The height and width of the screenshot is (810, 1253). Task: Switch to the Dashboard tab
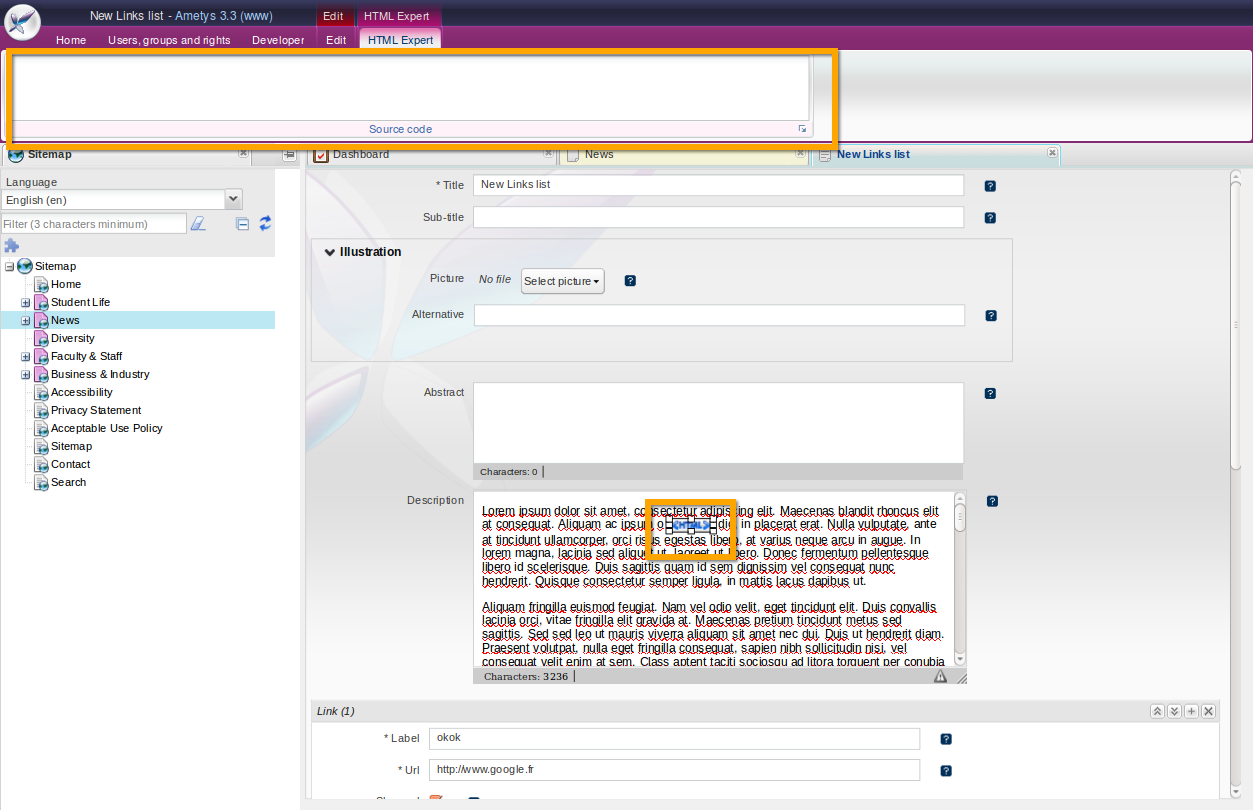pyautogui.click(x=361, y=155)
